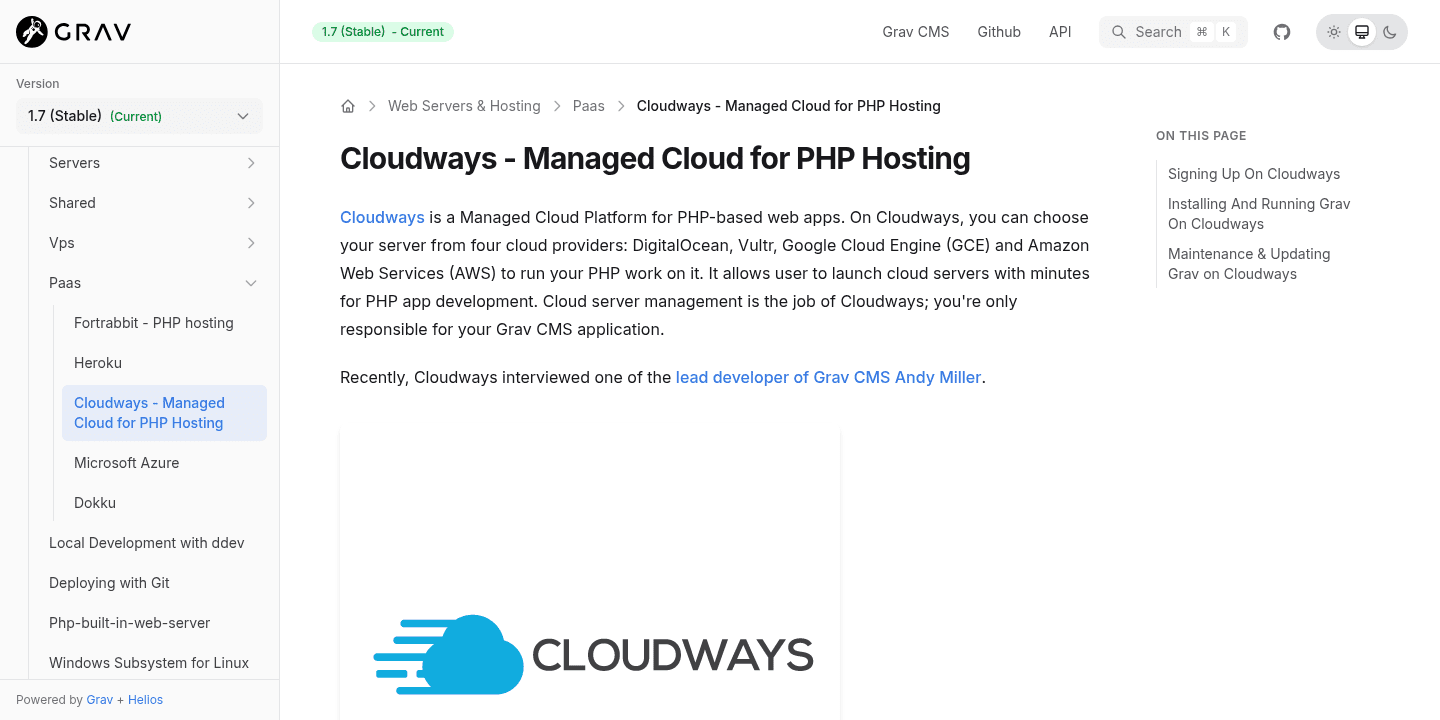The image size is (1440, 720).
Task: Select the system theme option
Action: click(x=1362, y=32)
